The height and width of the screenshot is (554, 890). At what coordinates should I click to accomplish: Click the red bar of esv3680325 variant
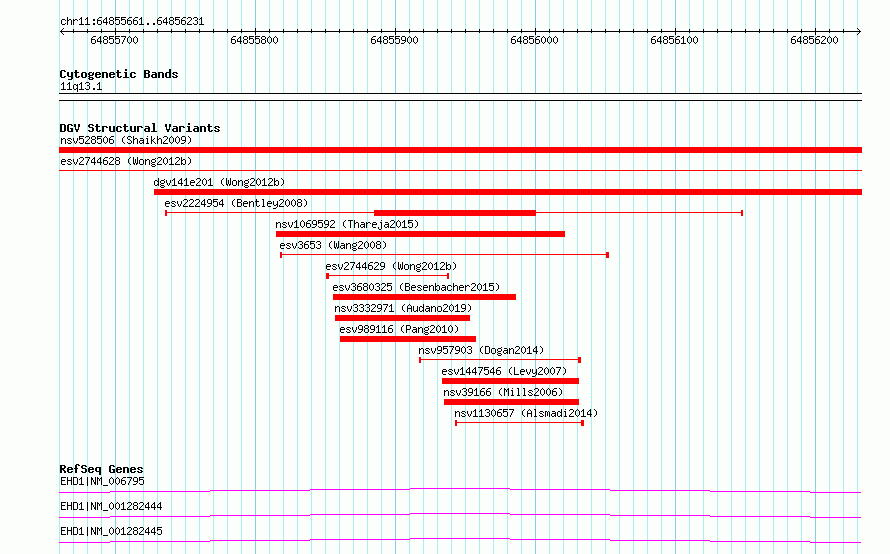click(424, 297)
